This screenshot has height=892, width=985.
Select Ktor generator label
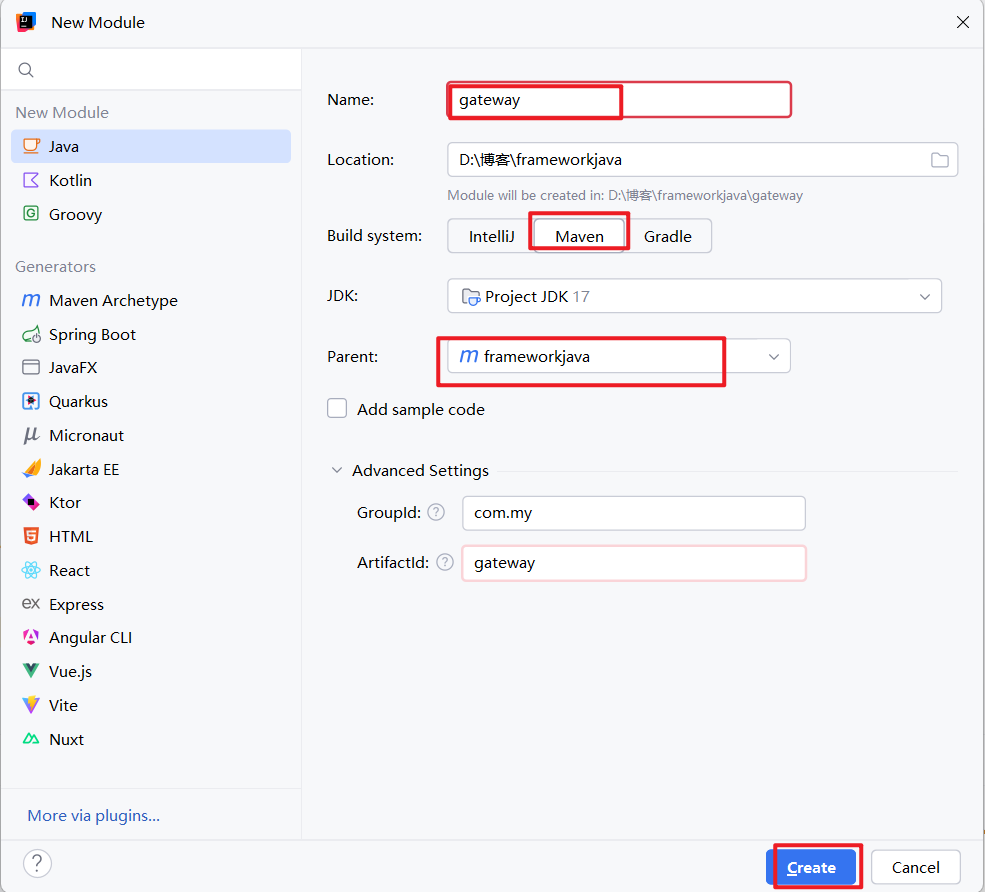tap(65, 503)
